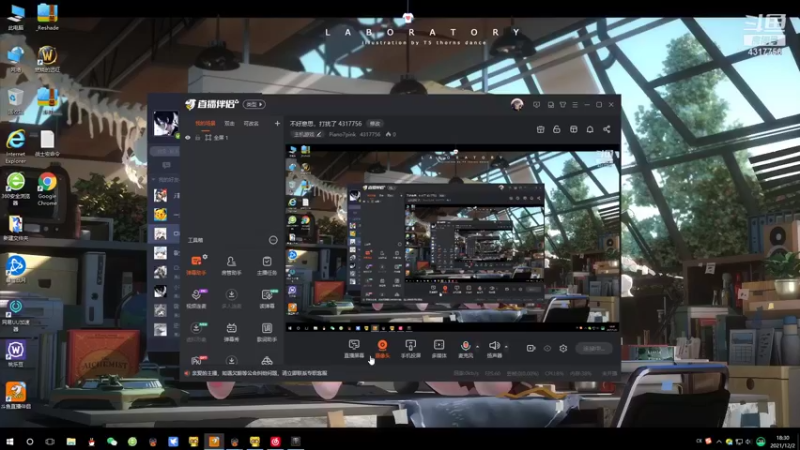Screen dimensions: 800x450
Task: Open the 弹幕秀 tool
Action: point(231,332)
